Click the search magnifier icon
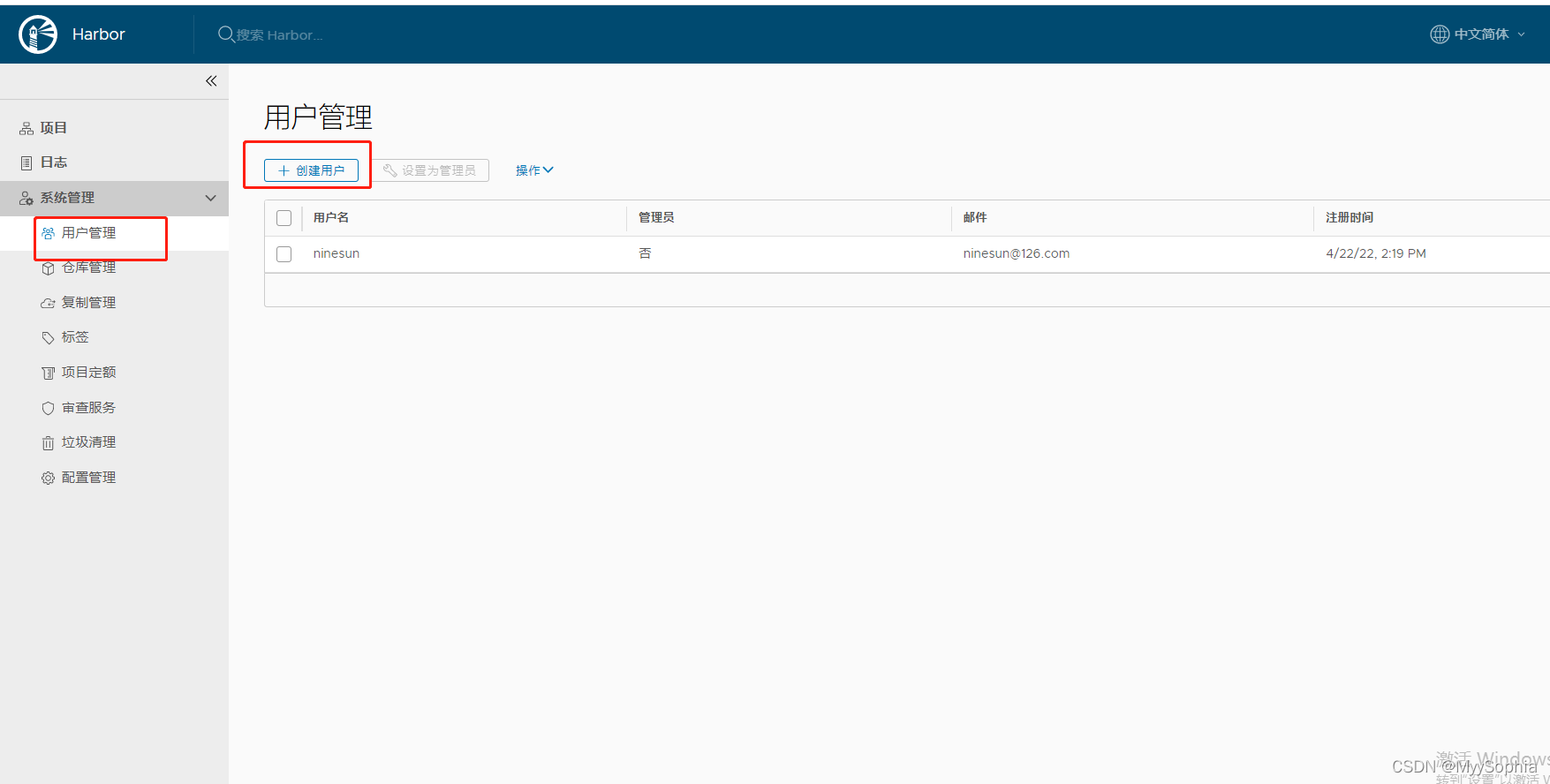The image size is (1550, 784). [226, 34]
